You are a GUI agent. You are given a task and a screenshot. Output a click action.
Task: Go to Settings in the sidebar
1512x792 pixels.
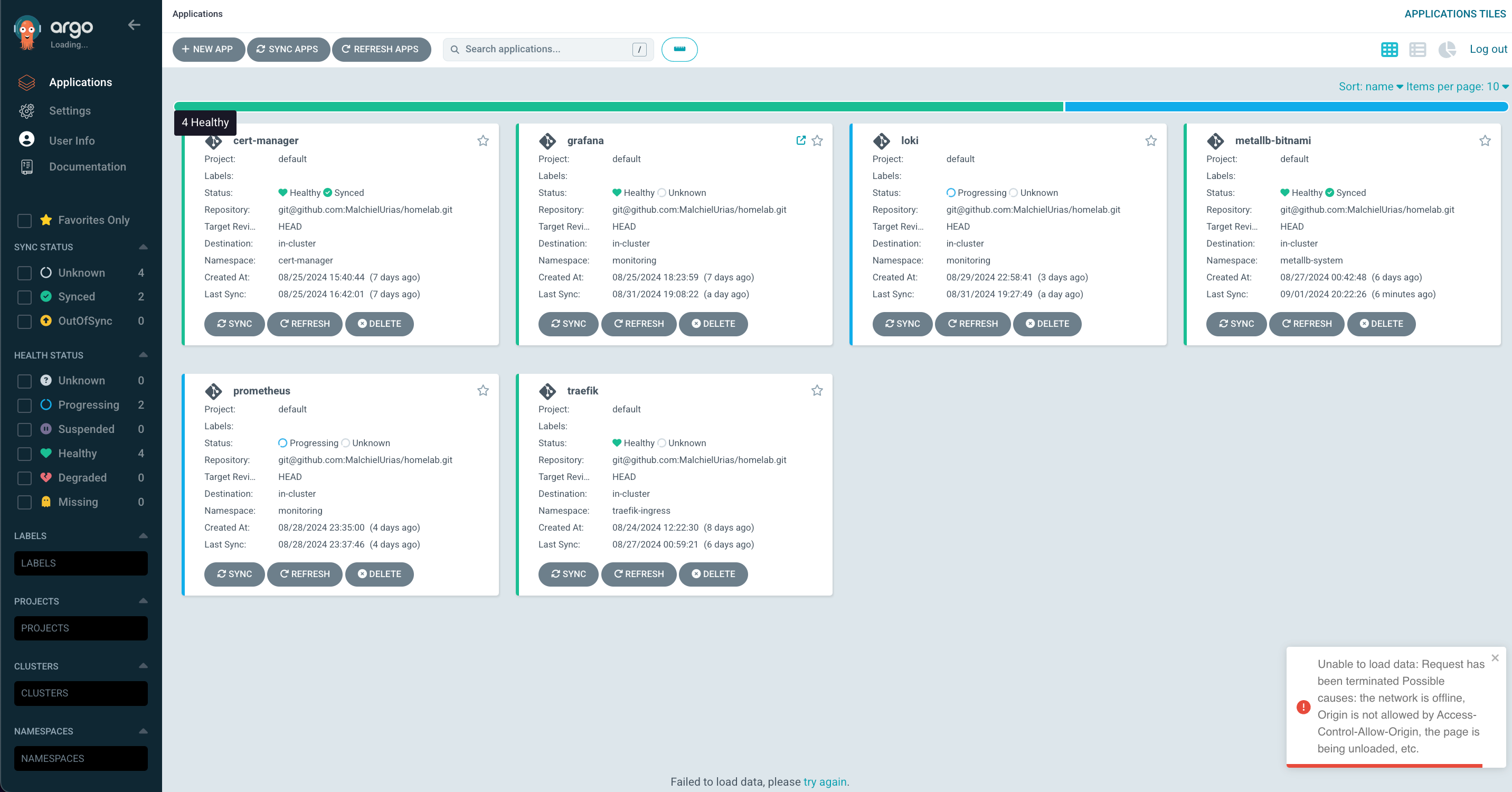[69, 111]
